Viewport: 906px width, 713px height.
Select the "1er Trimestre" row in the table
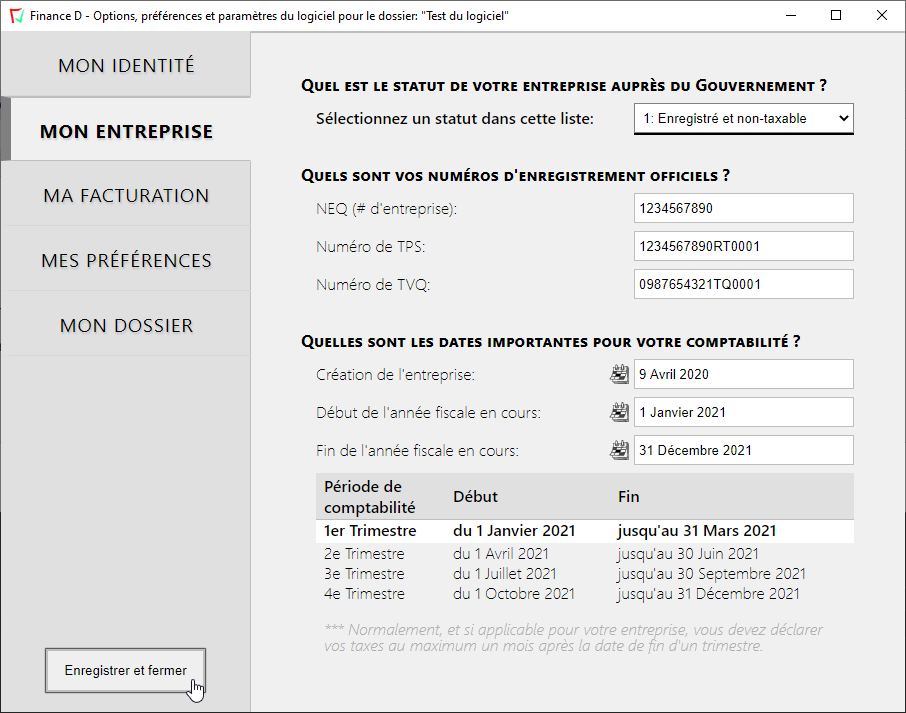(500, 530)
